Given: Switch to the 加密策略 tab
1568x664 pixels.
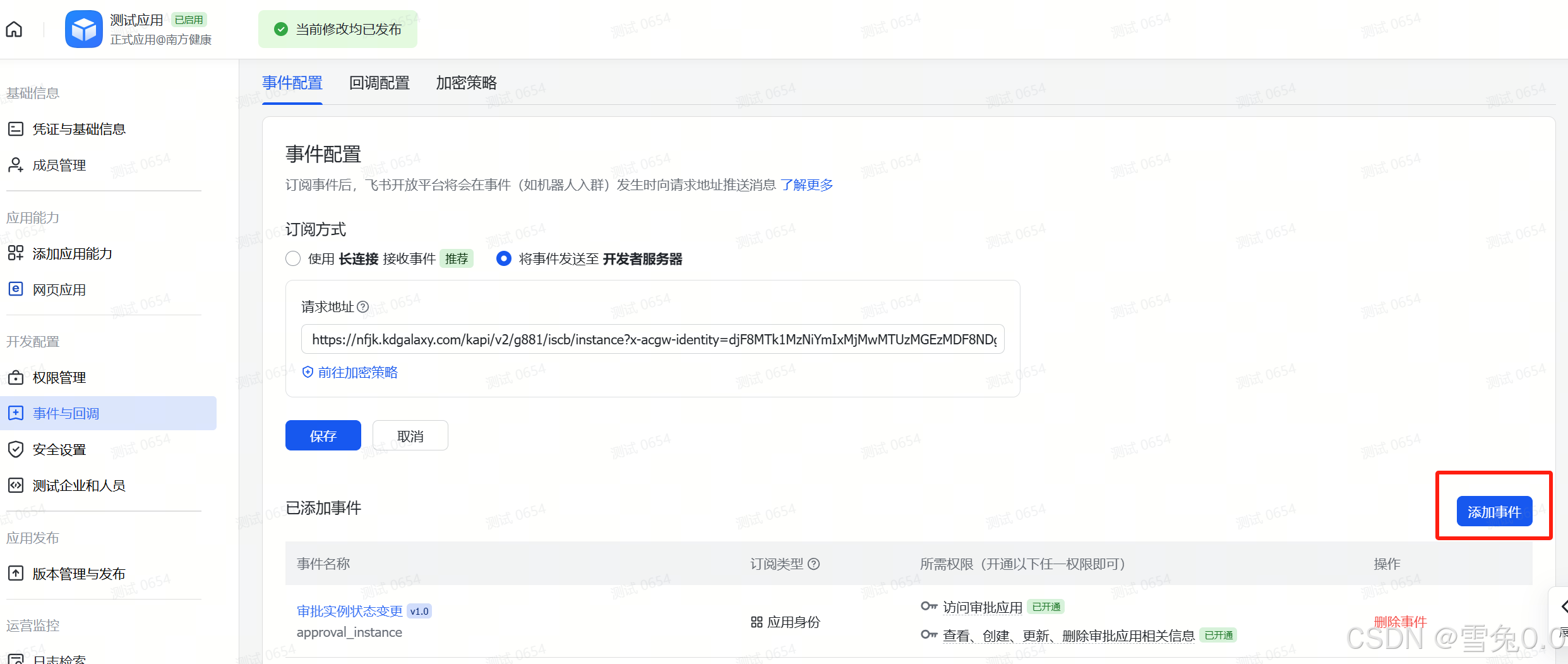Looking at the screenshot, I should pyautogui.click(x=467, y=83).
